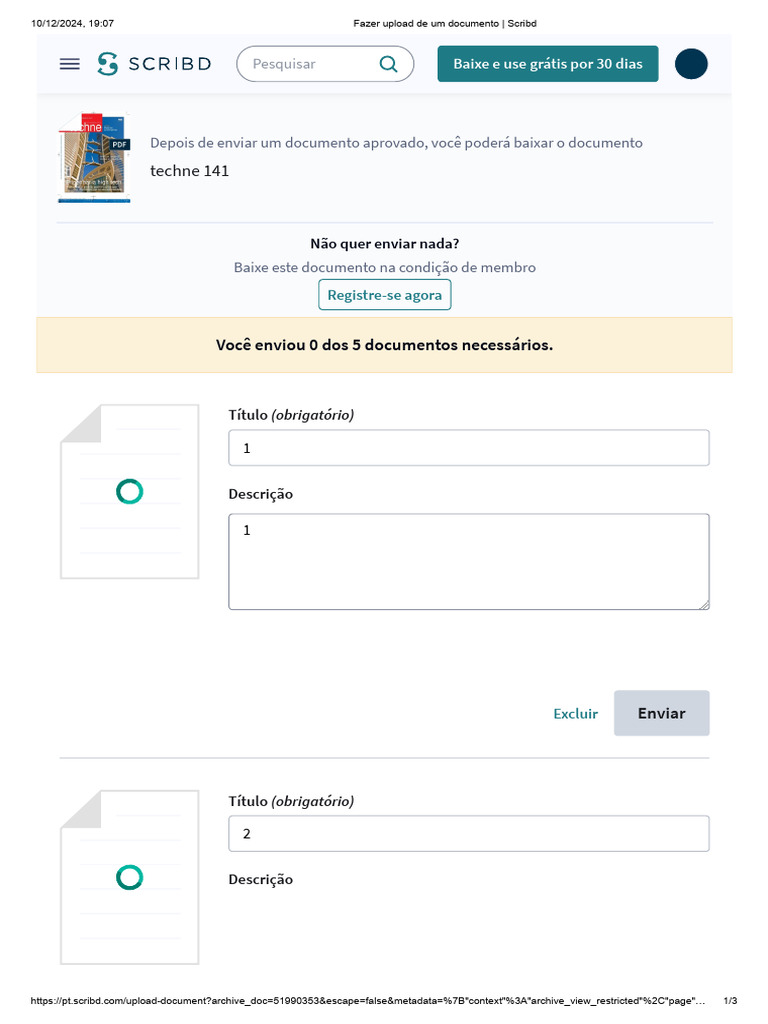The height and width of the screenshot is (1024, 768).
Task: Click "Baixe e use grátis por 30 dias"
Action: (548, 64)
